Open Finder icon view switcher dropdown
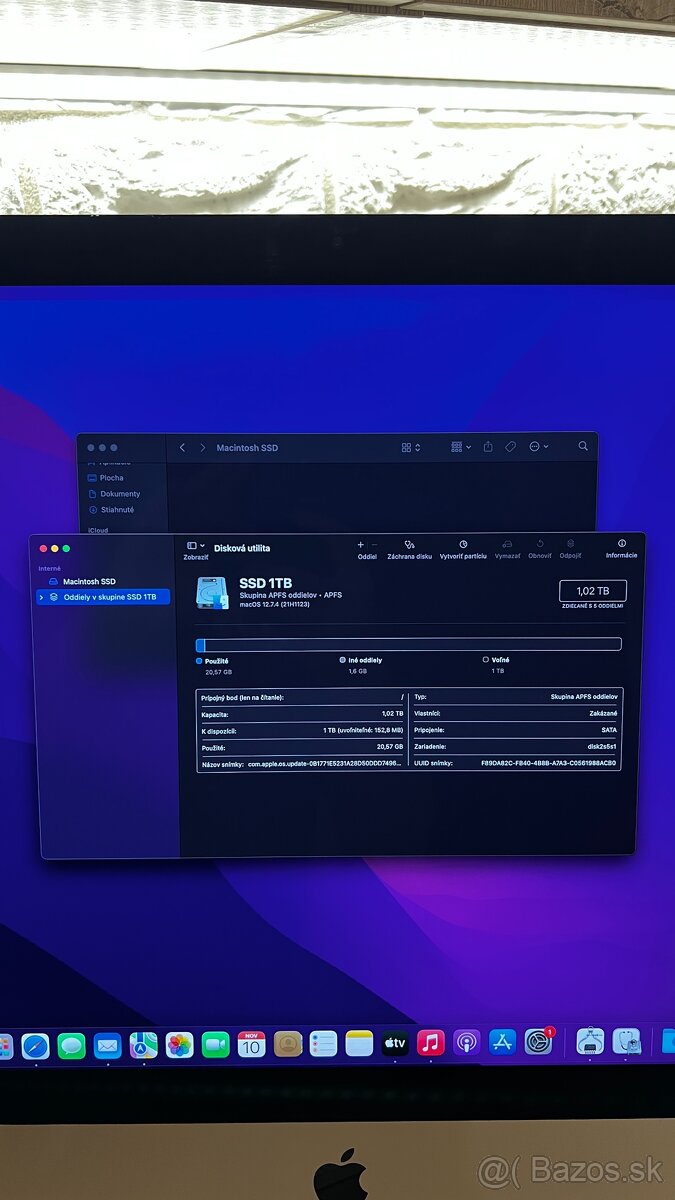The image size is (675, 1200). (x=411, y=447)
